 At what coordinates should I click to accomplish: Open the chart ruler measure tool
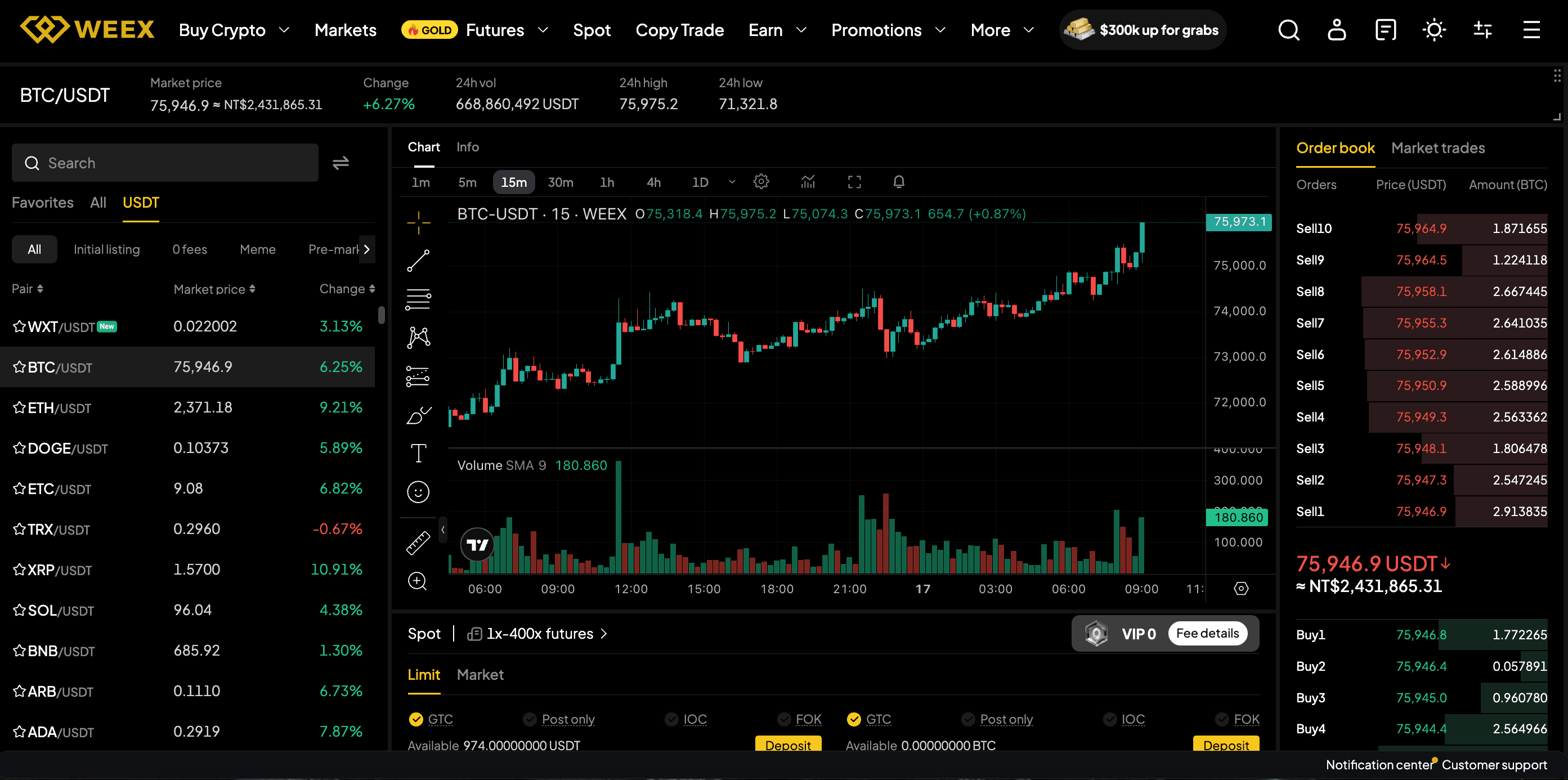[418, 543]
